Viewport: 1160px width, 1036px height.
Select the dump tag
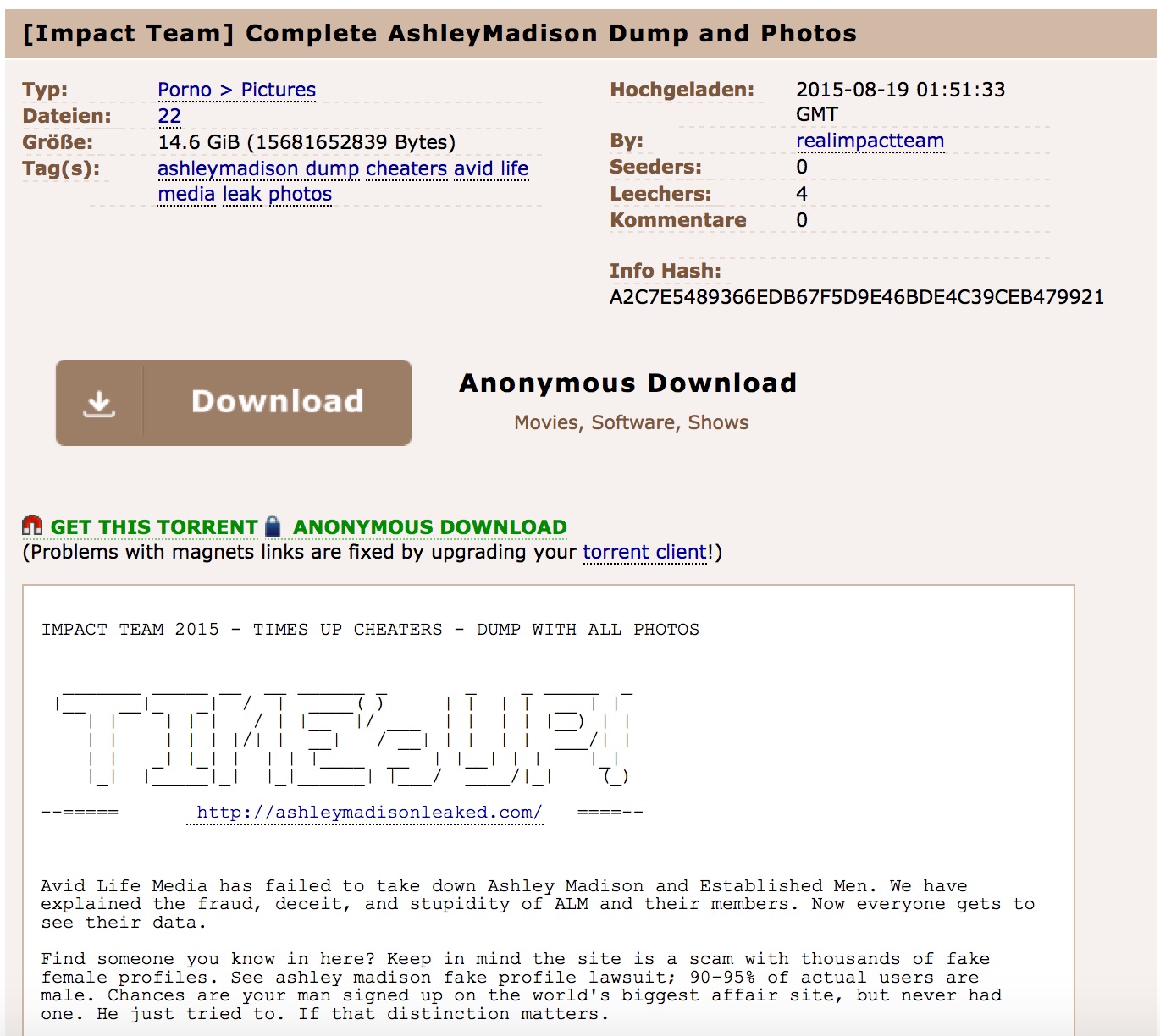332,168
